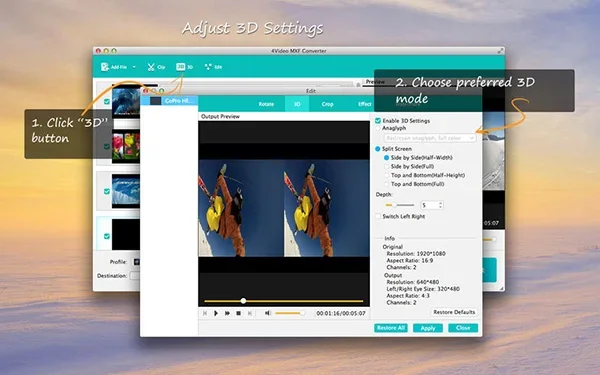
Task: Click the Profile label in main window
Action: [x=118, y=262]
